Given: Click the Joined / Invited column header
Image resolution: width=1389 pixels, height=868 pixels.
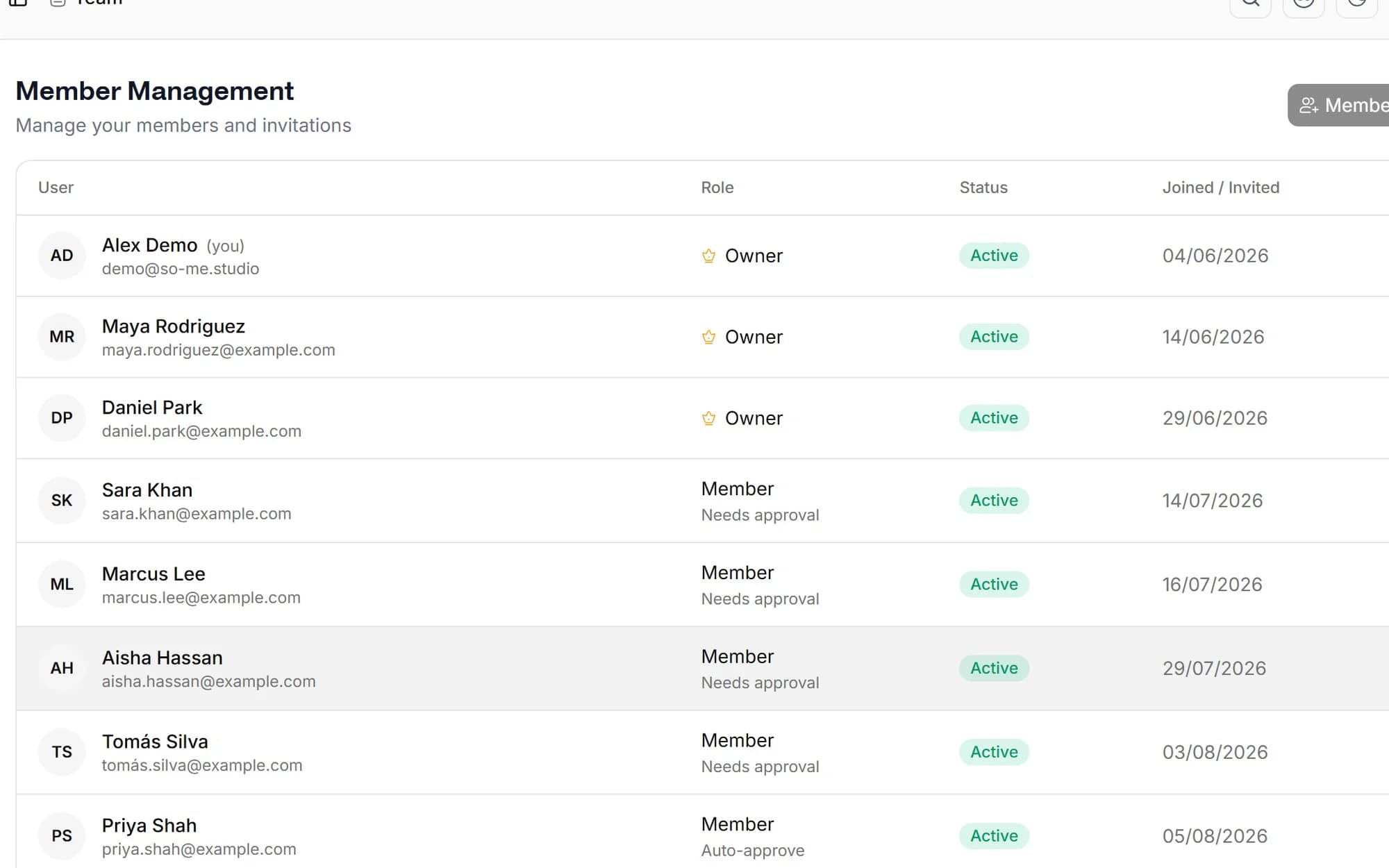Looking at the screenshot, I should coord(1221,187).
